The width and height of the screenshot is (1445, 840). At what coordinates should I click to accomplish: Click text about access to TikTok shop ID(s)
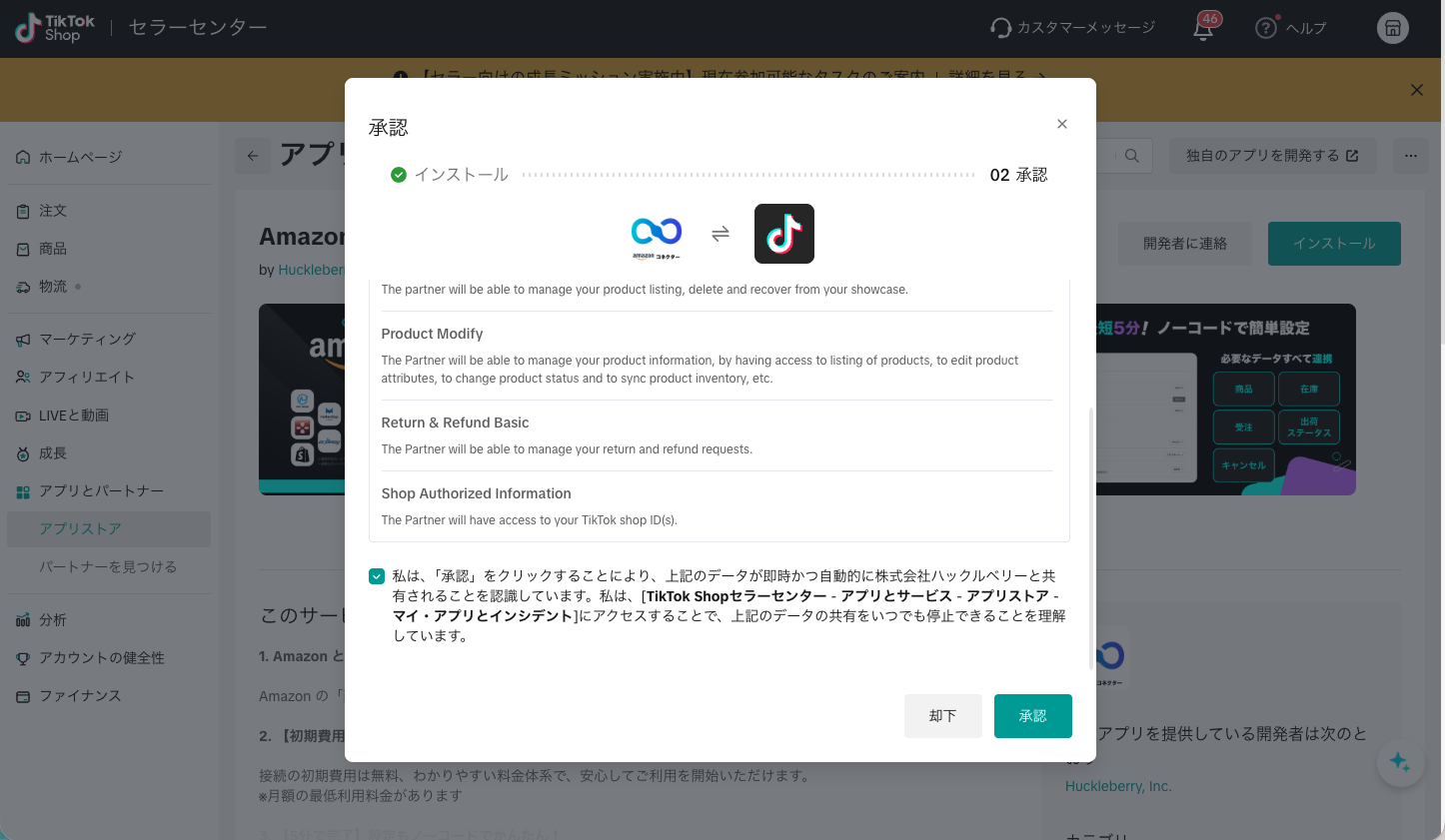pos(530,520)
